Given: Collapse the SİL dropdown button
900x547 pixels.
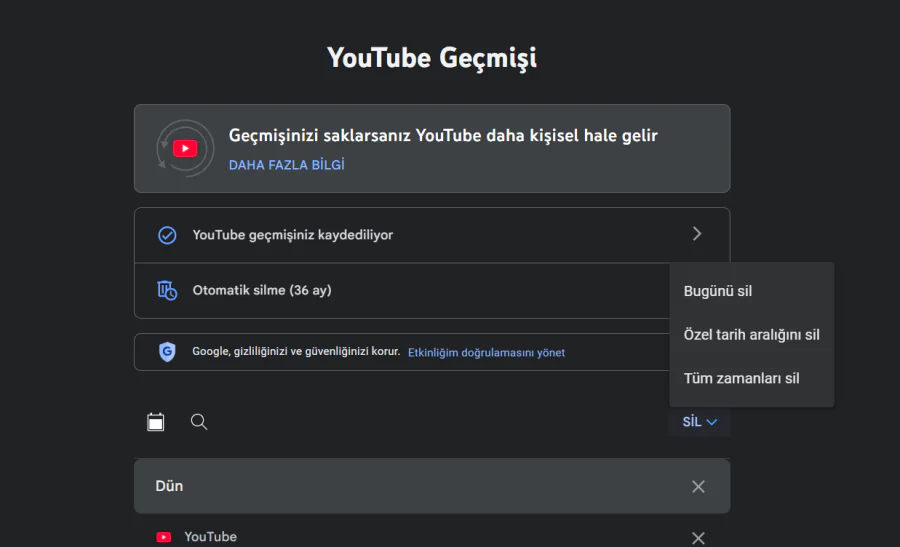Looking at the screenshot, I should tap(700, 422).
